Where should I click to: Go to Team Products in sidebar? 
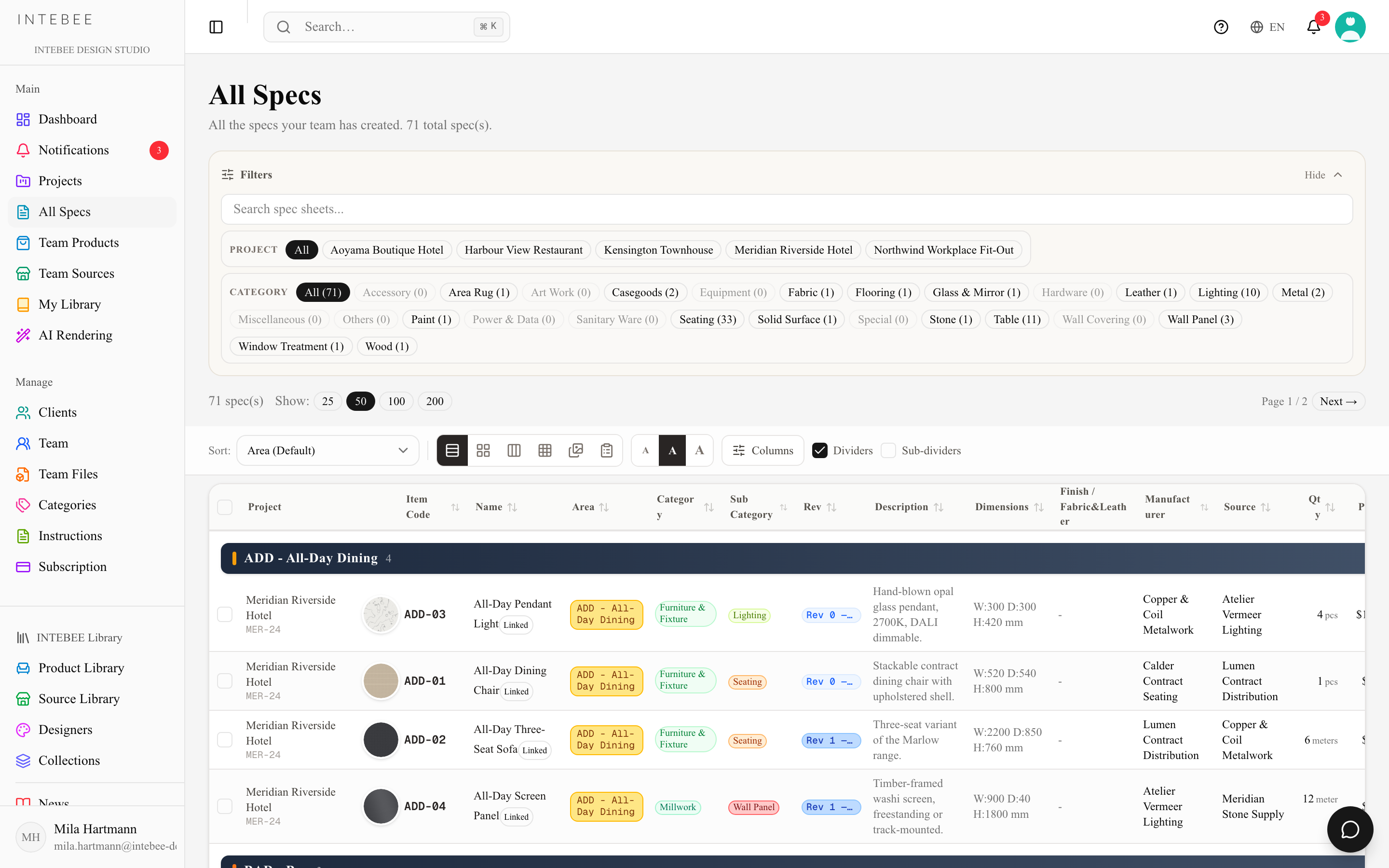(92, 242)
